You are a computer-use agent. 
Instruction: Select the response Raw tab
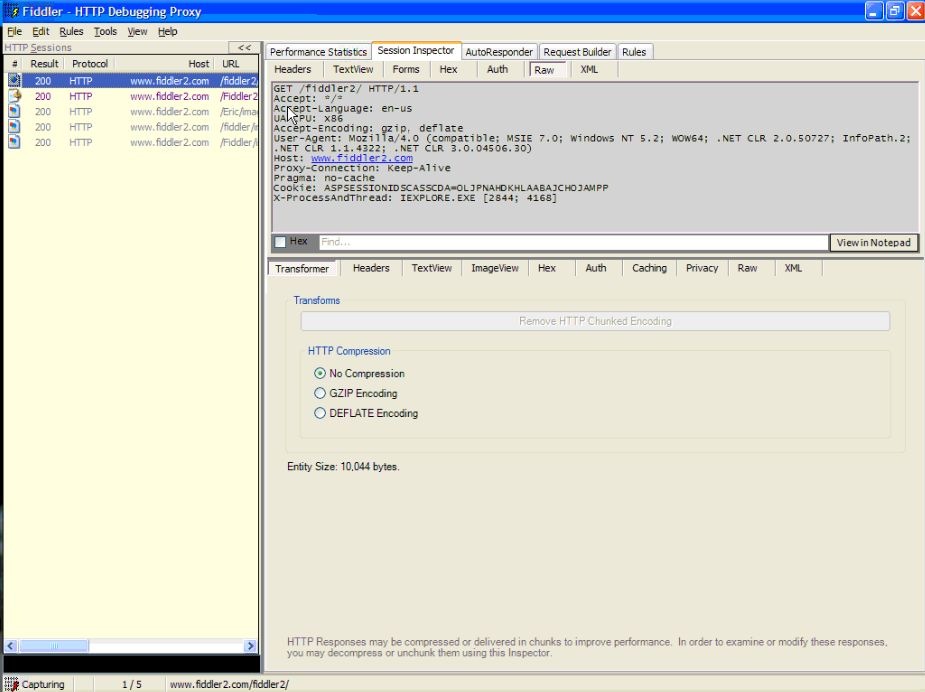click(x=747, y=268)
